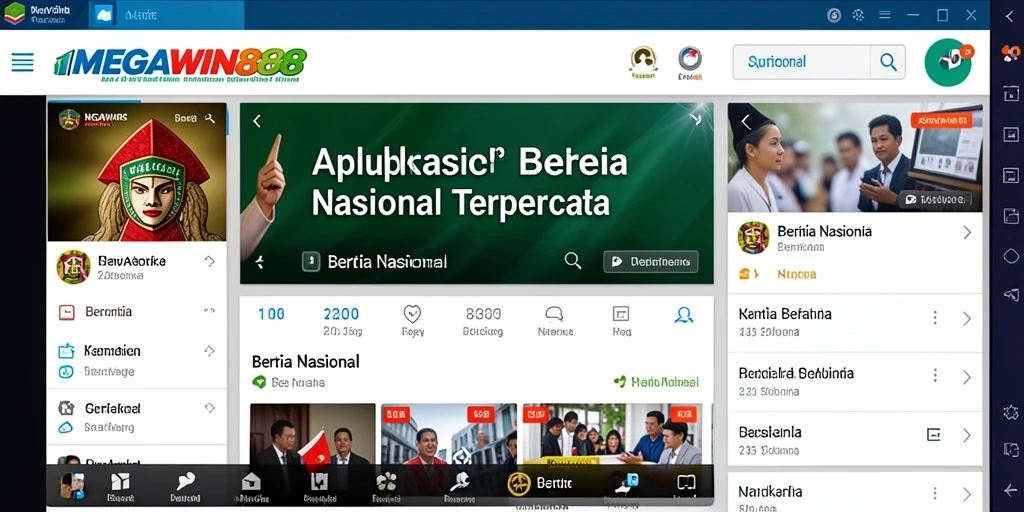
Task: Select the 2200 stat tab
Action: point(342,321)
